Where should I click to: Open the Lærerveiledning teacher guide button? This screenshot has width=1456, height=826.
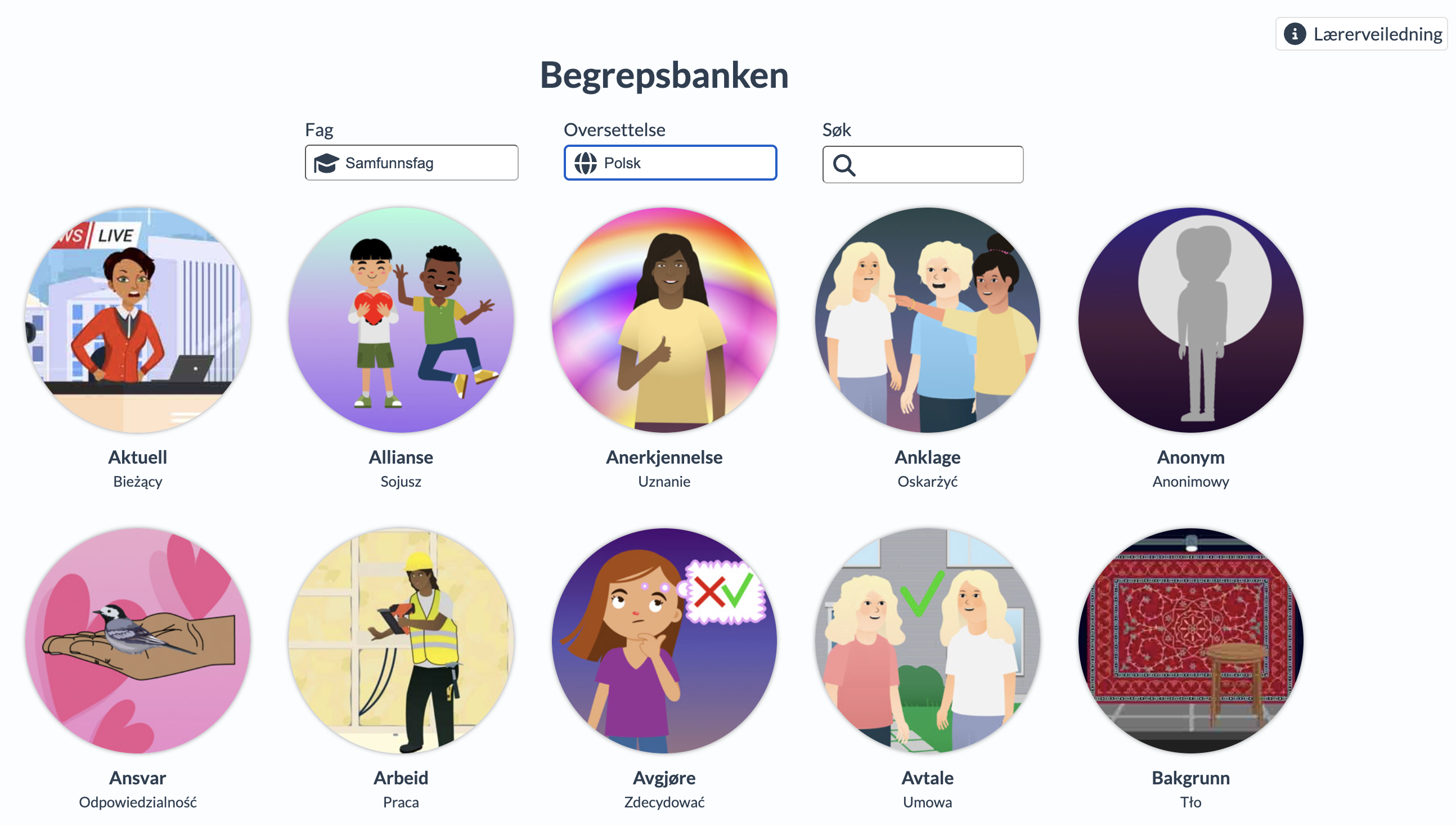tap(1361, 34)
